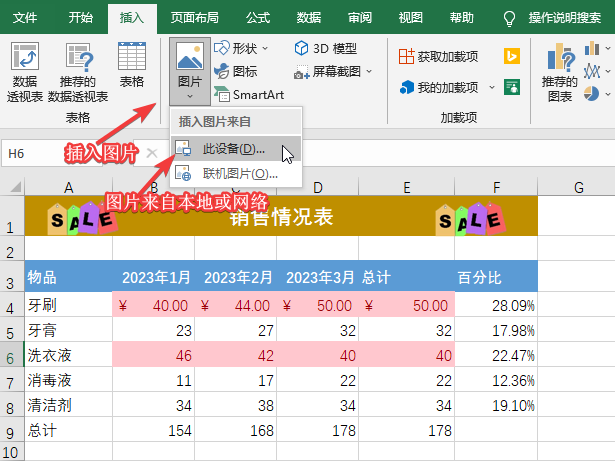Open the Data (数据) tab
Screen dimensions: 615x461
[309, 18]
